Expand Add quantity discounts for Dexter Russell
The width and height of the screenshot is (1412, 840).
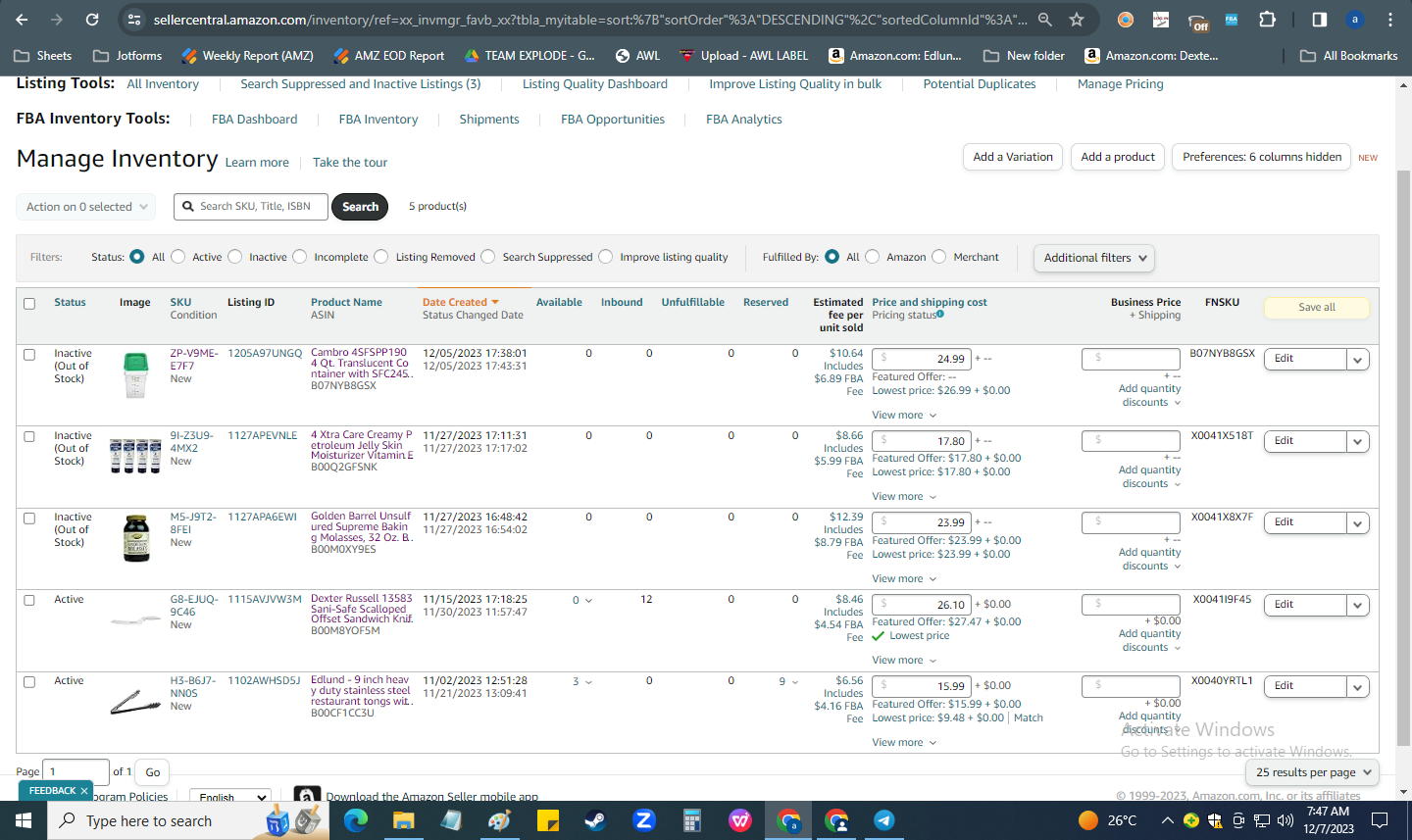(1149, 641)
